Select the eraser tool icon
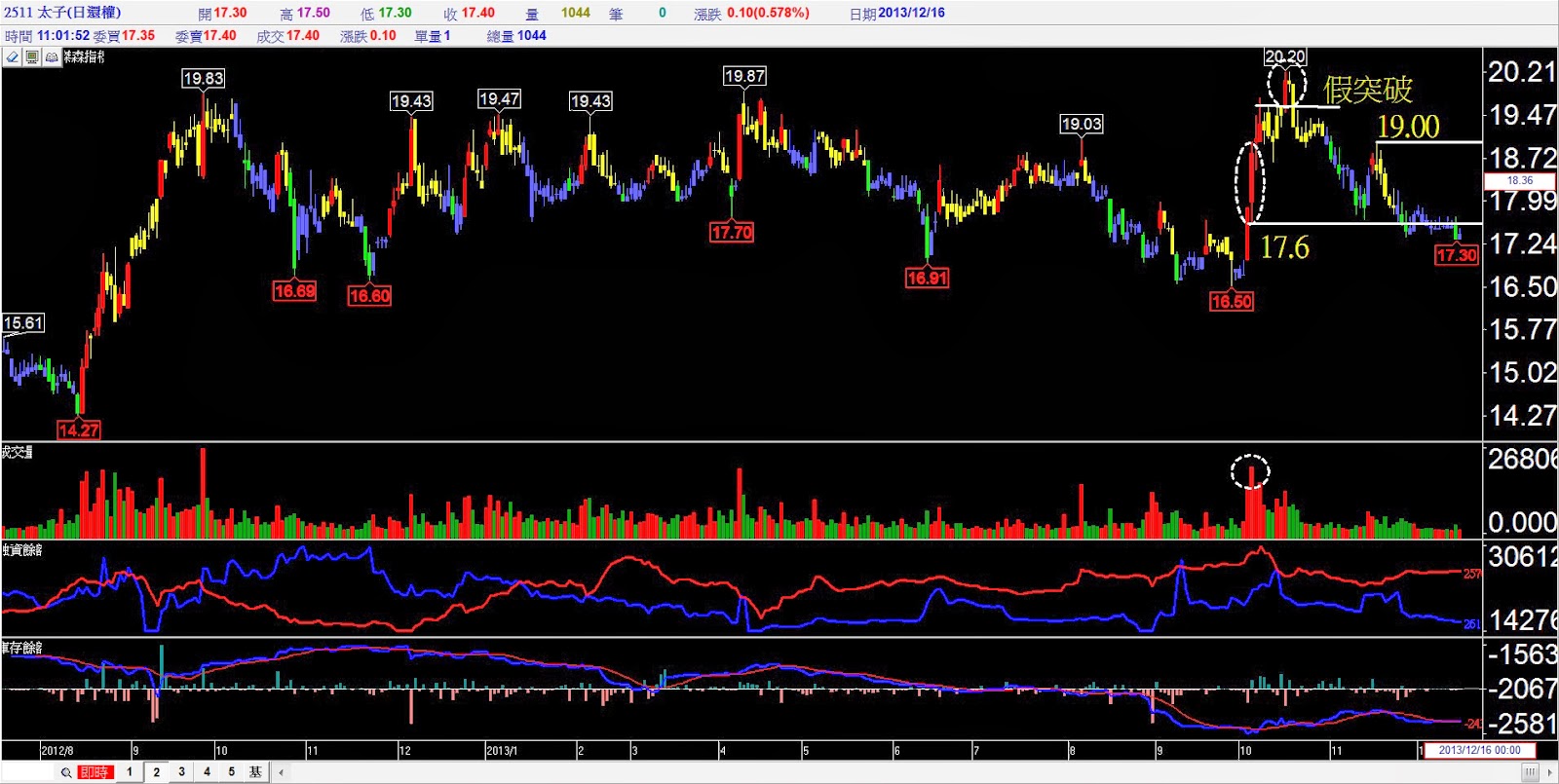The height and width of the screenshot is (784, 1559). click(x=13, y=57)
